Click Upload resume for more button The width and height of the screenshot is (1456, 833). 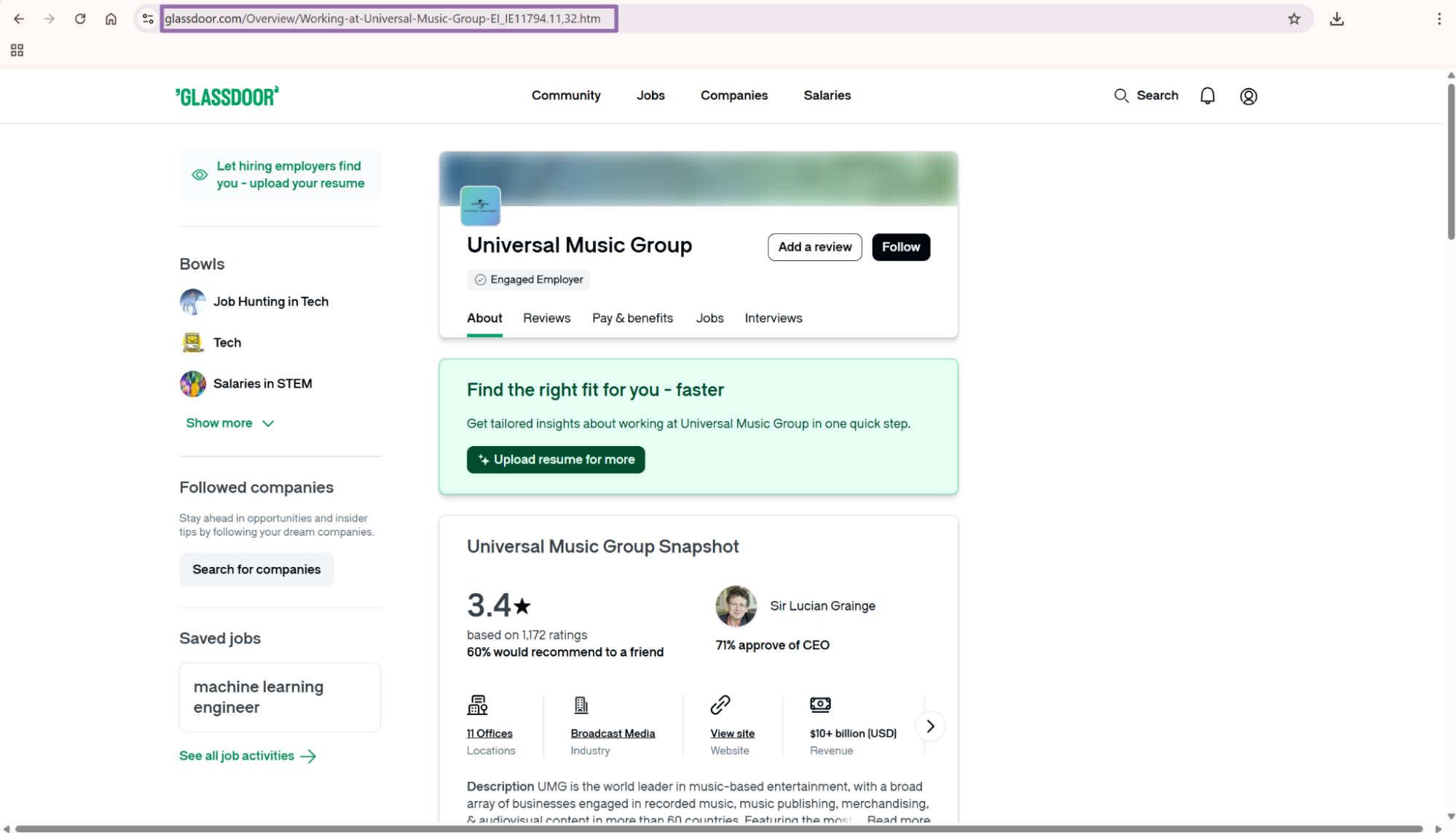[x=556, y=460]
